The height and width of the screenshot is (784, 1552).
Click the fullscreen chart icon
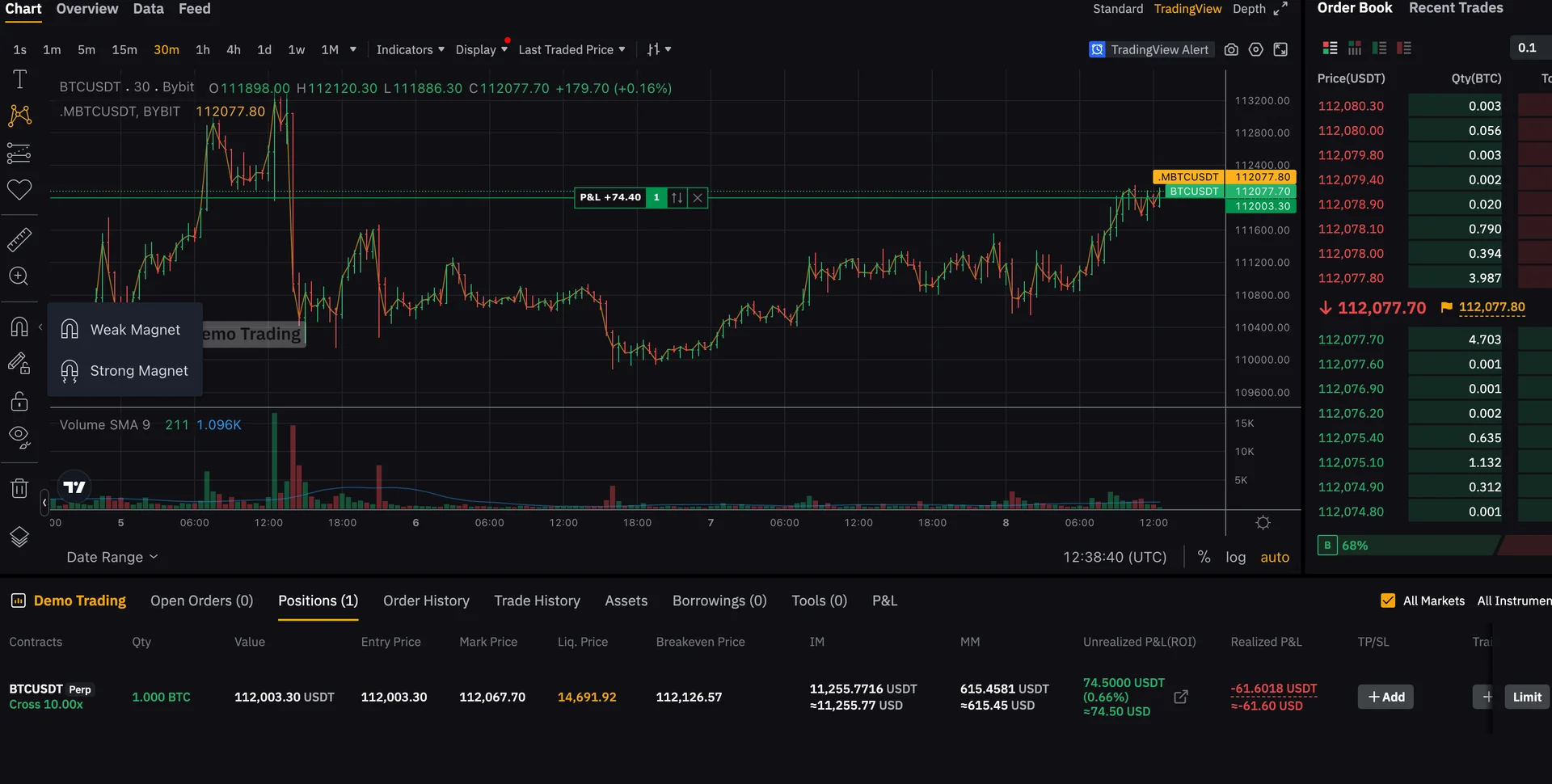1280,49
